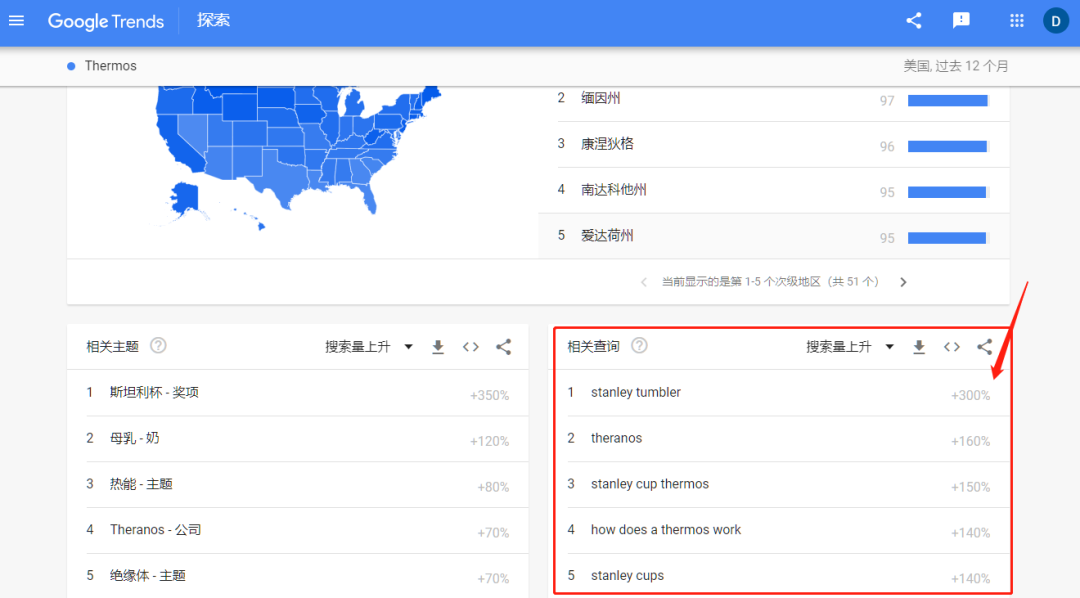The height and width of the screenshot is (598, 1080).
Task: Click the download icon on 相关主题 panel
Action: coord(437,346)
